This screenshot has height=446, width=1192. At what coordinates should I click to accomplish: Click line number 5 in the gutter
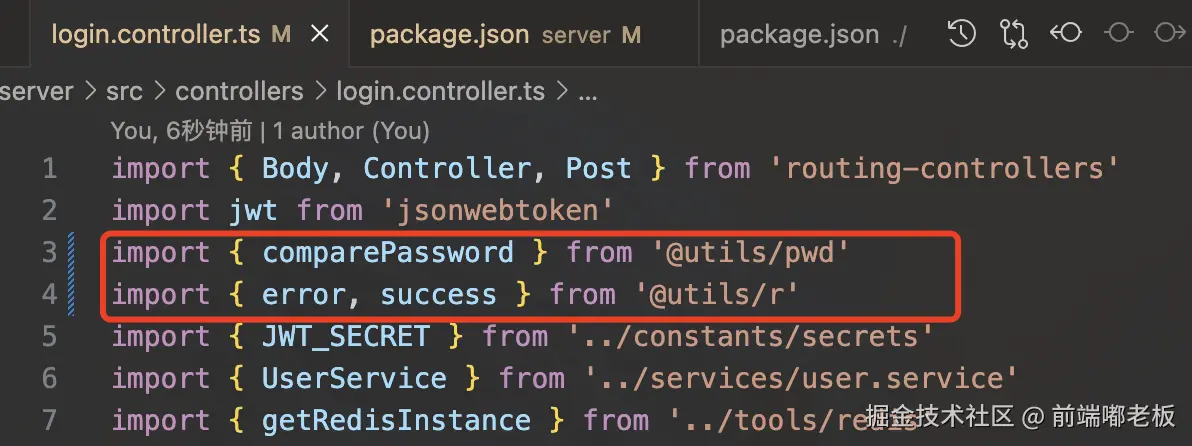49,336
